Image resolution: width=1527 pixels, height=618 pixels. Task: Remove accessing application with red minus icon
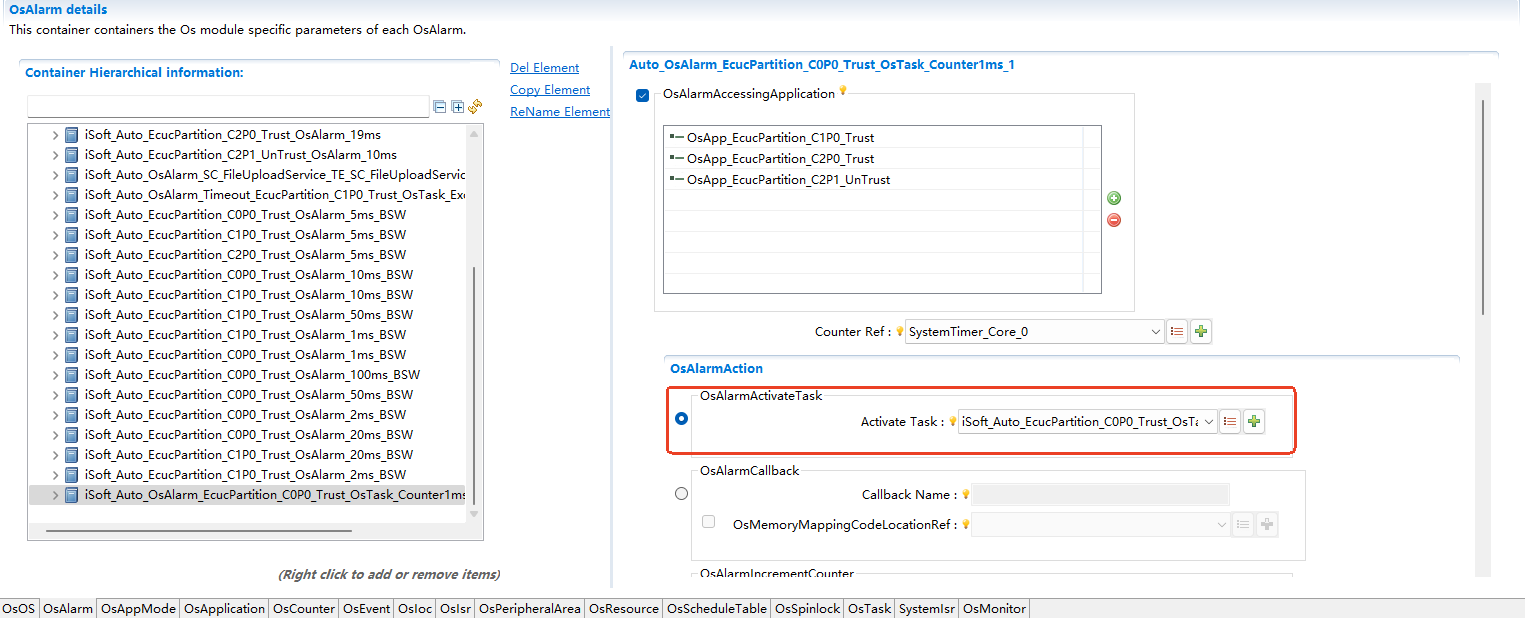(1114, 220)
